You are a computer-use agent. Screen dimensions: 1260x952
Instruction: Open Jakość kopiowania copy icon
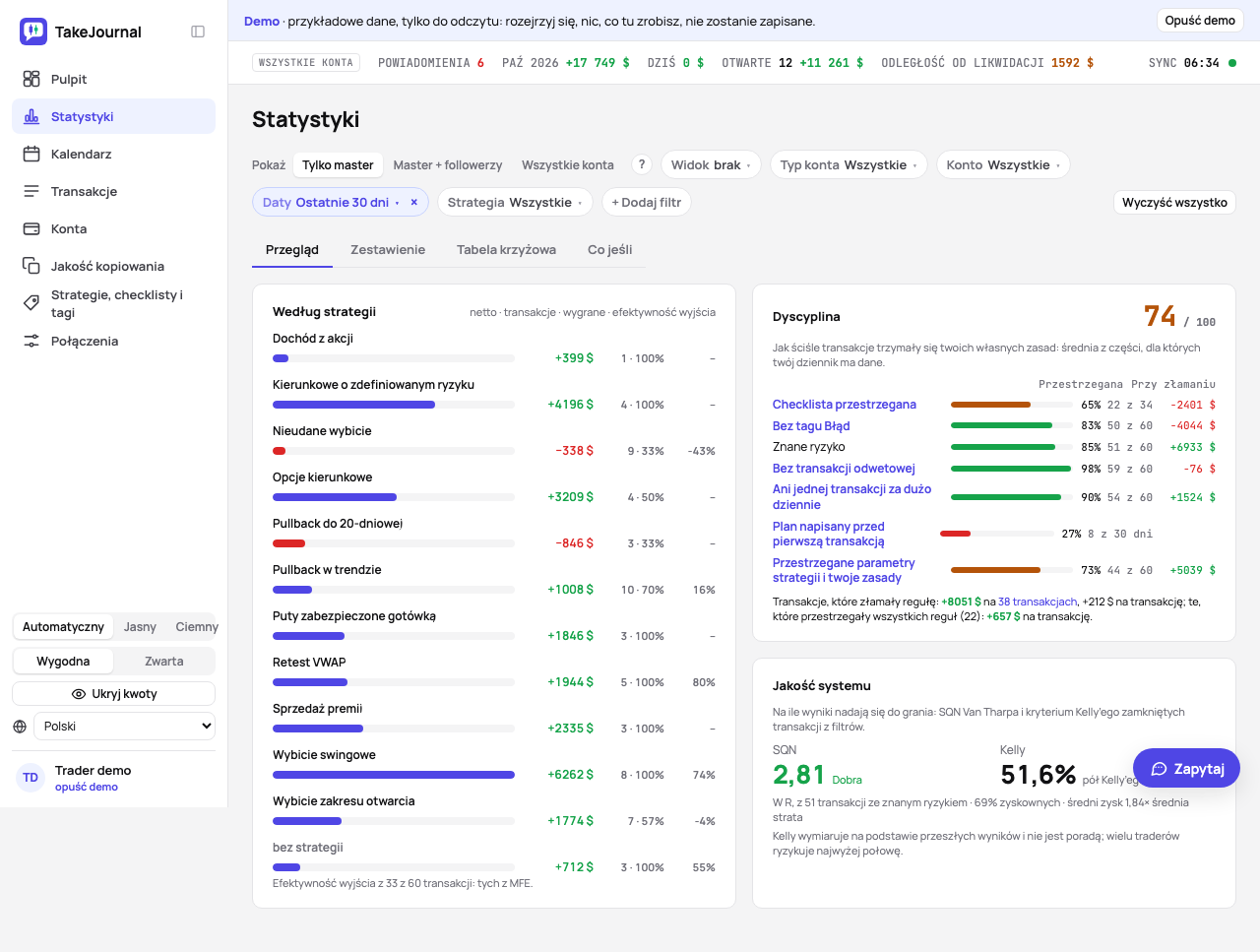pyautogui.click(x=31, y=266)
